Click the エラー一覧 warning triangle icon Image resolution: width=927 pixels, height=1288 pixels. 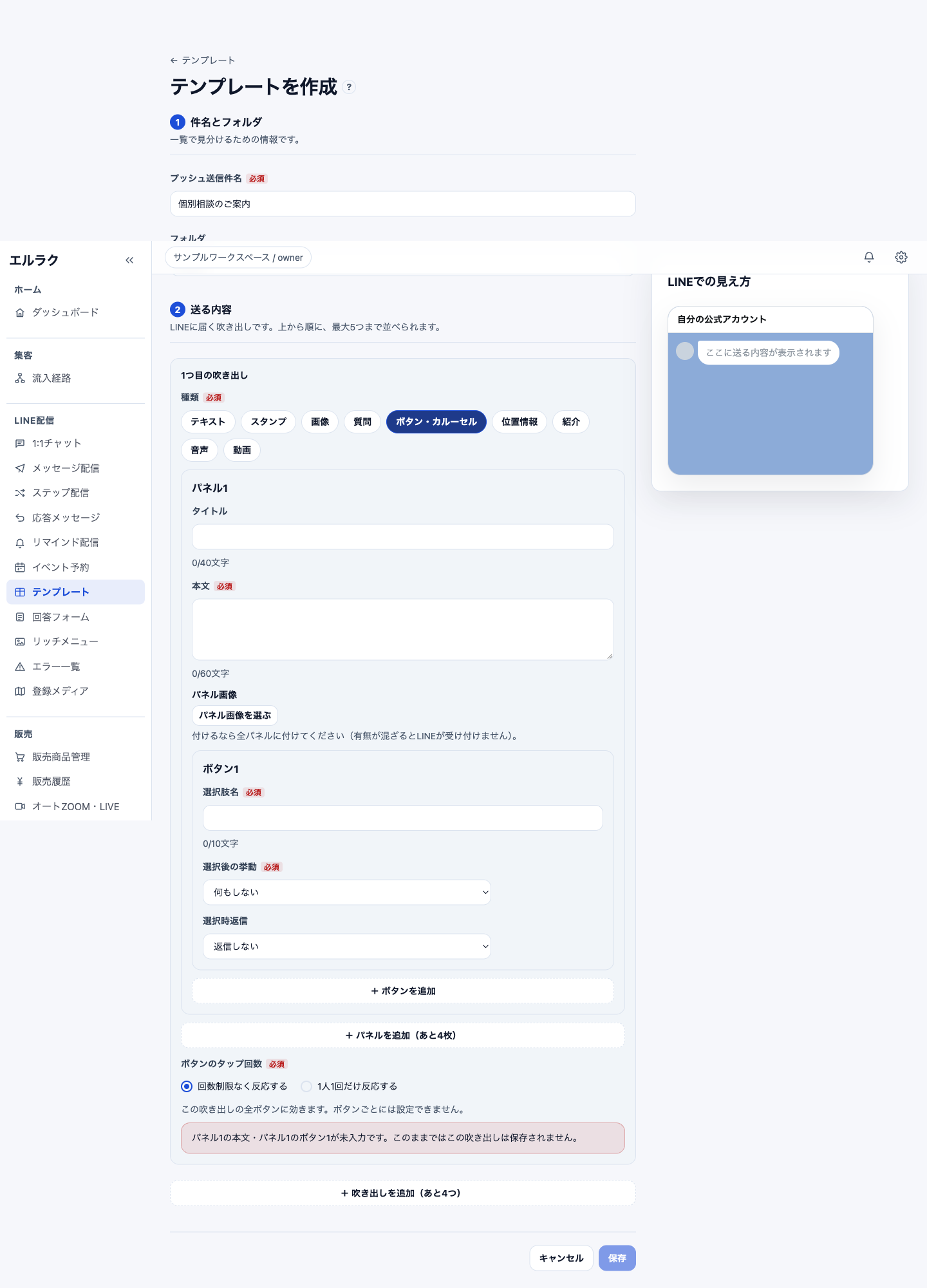pos(20,667)
